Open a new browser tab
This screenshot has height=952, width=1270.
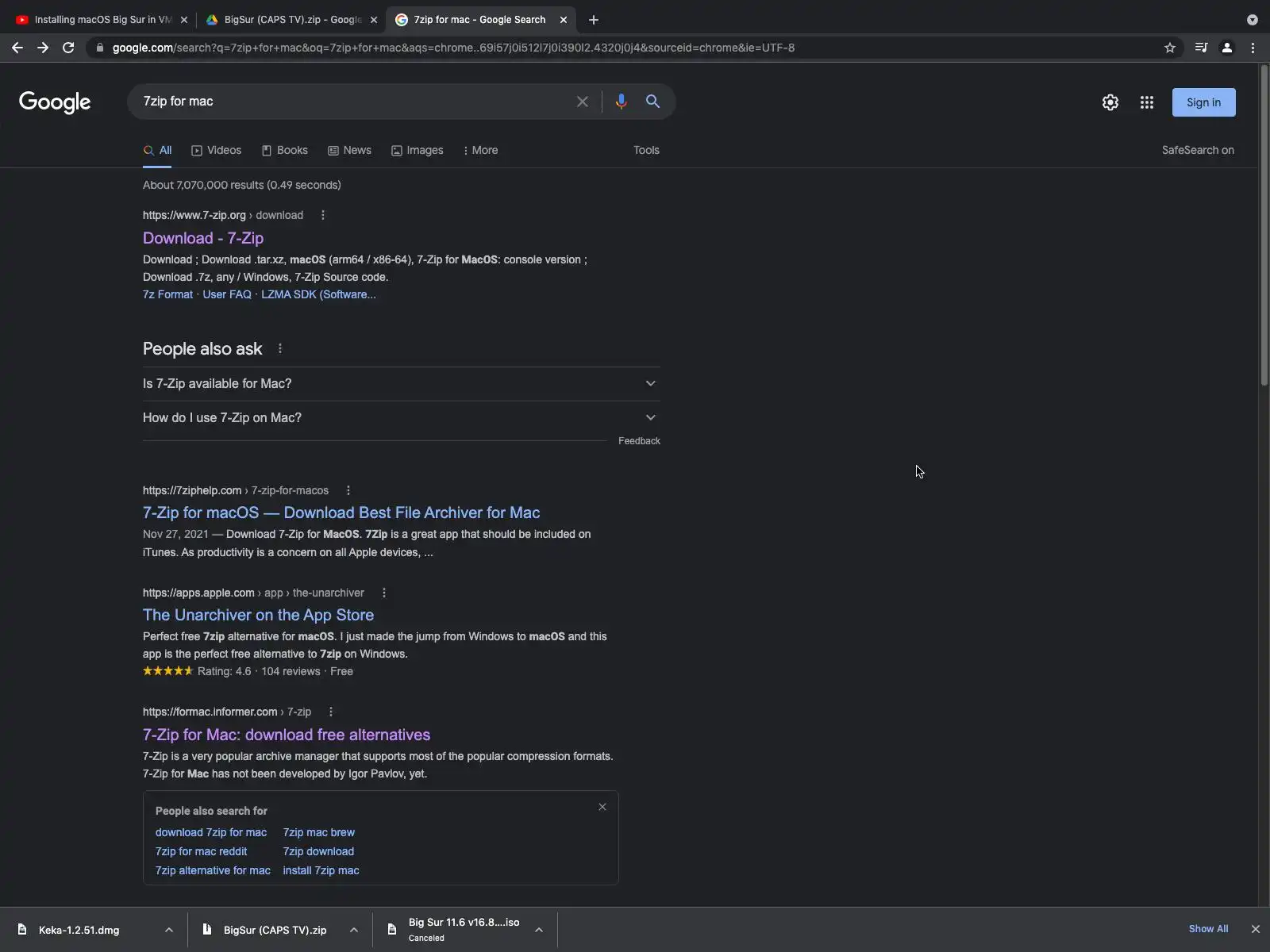pos(594,20)
